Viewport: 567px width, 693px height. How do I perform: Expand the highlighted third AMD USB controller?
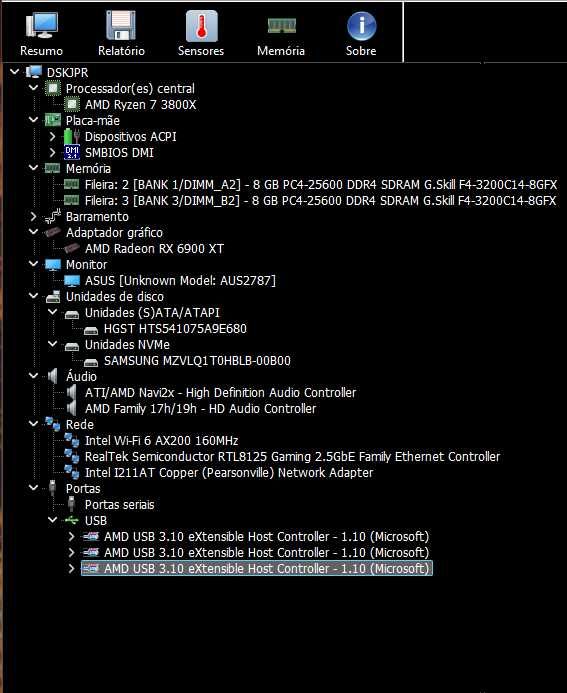pyautogui.click(x=72, y=568)
